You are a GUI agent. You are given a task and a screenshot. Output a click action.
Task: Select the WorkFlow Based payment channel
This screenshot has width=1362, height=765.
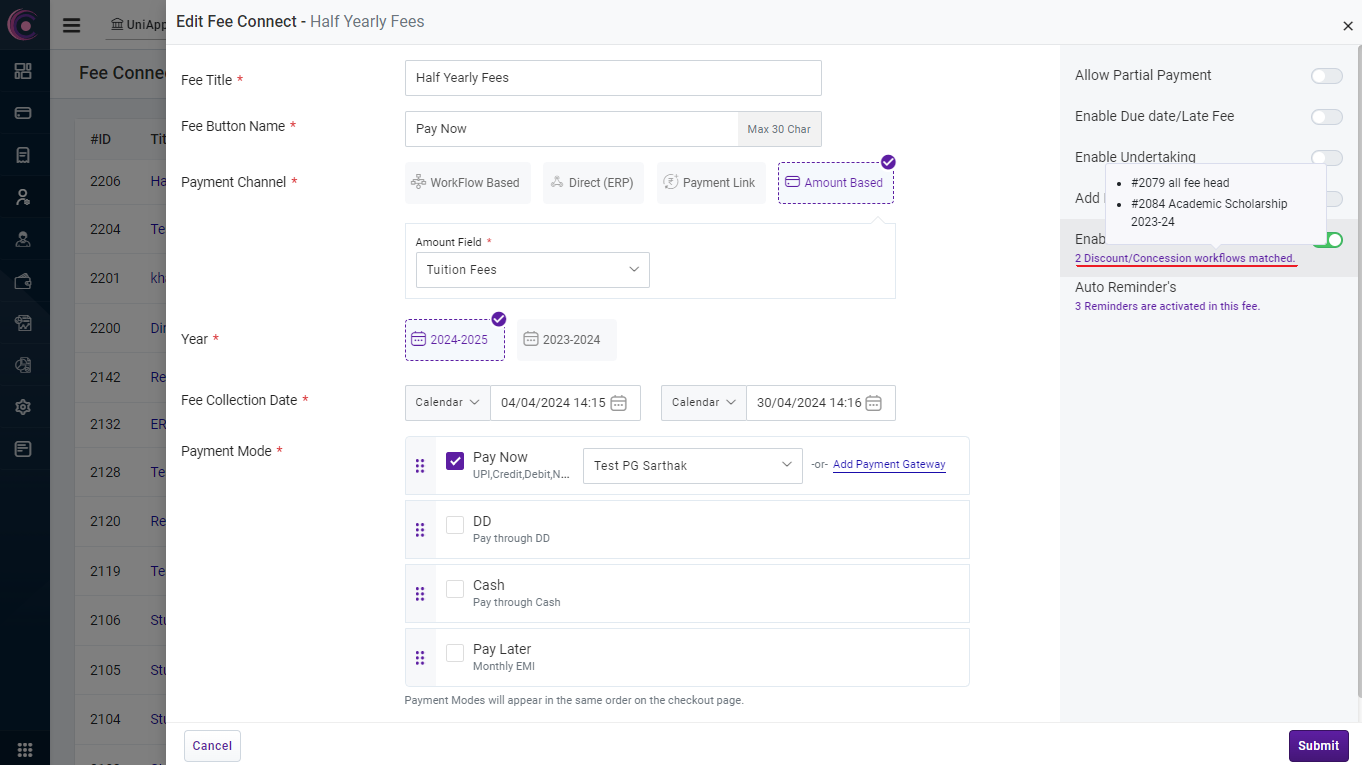click(466, 183)
